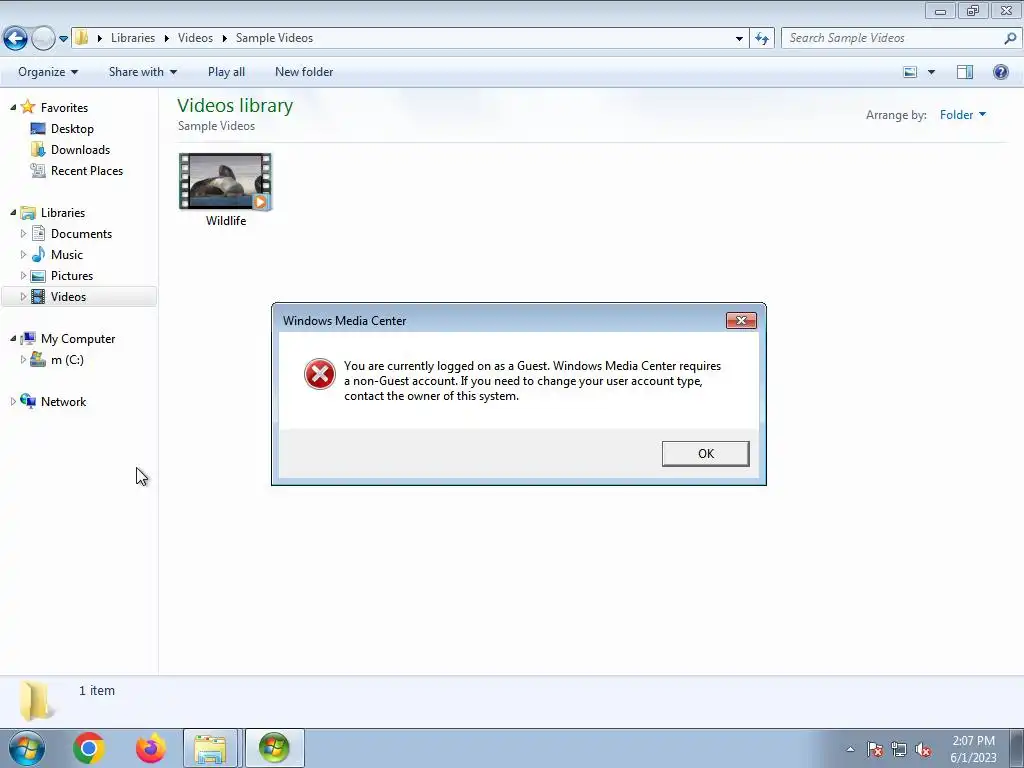Open Help with question mark icon
The image size is (1024, 768).
pos(1000,72)
